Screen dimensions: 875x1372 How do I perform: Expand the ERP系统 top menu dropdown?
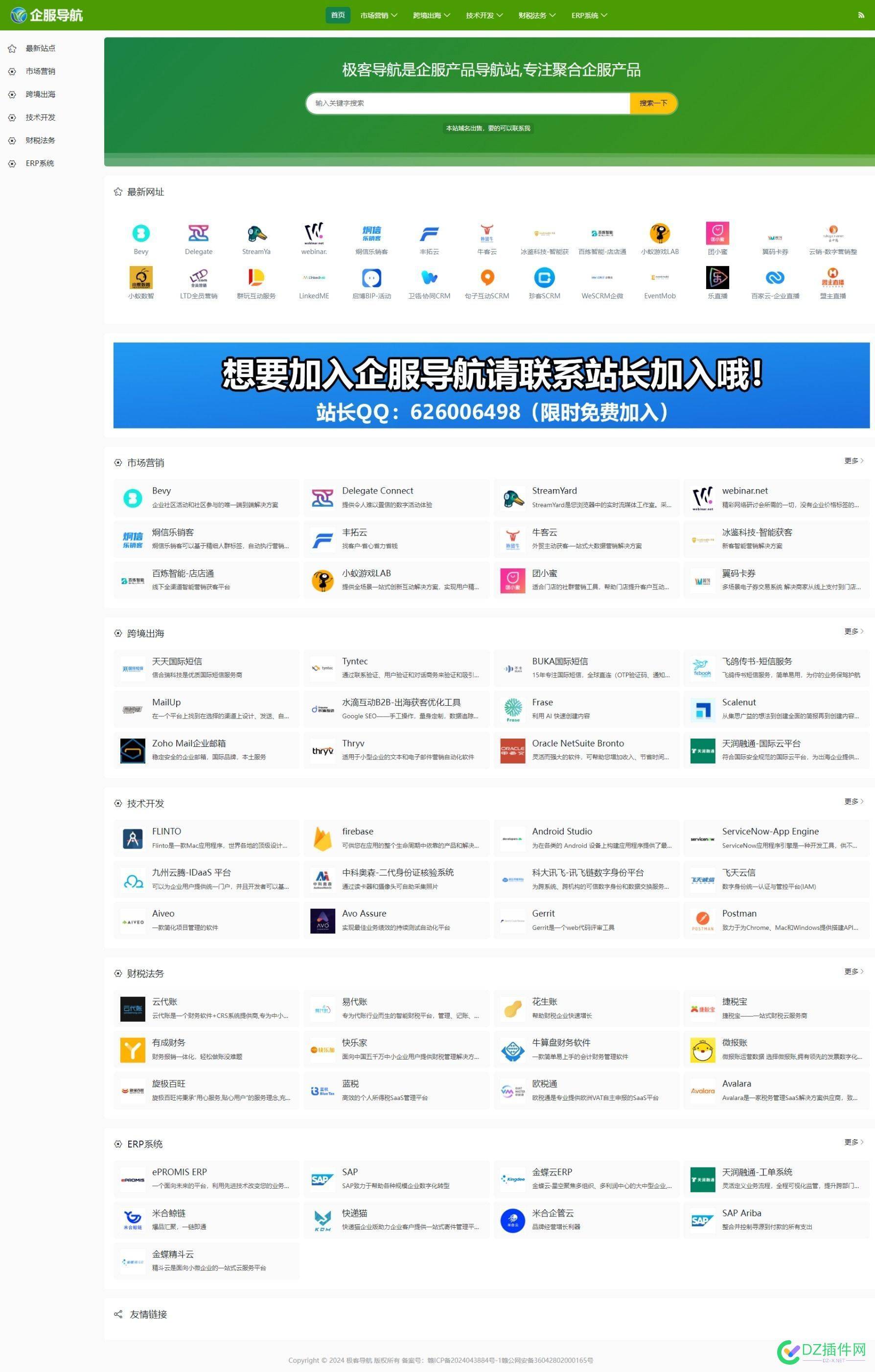(589, 15)
